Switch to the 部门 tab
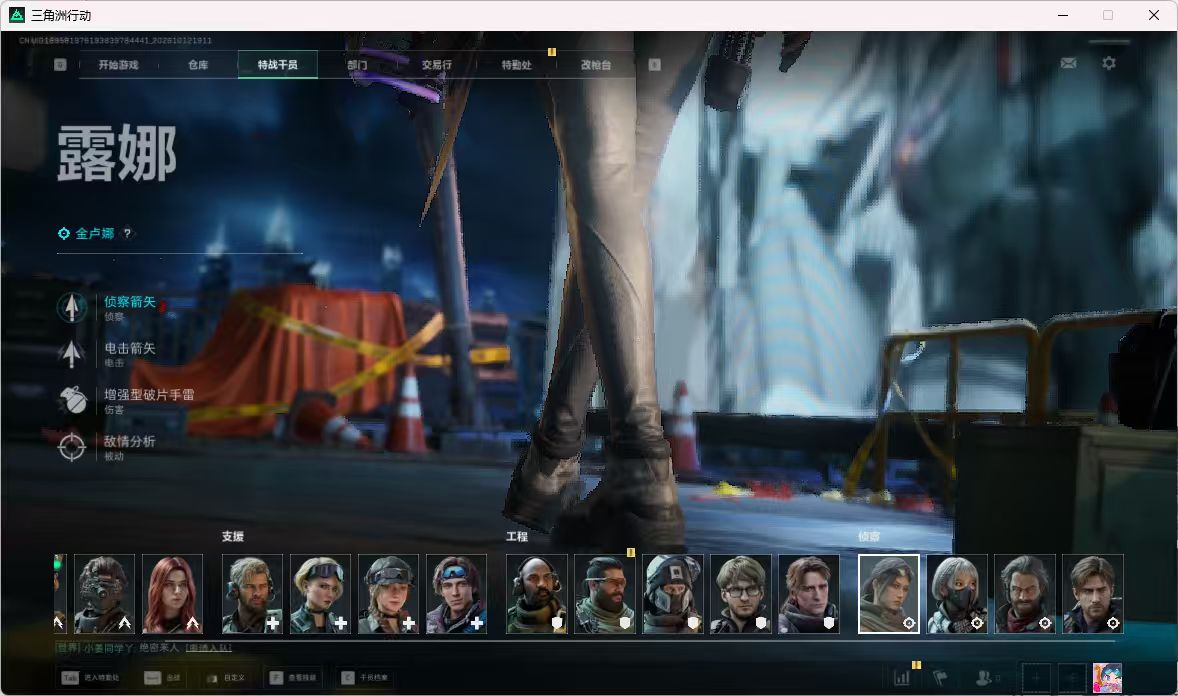The width and height of the screenshot is (1178, 696). [x=358, y=65]
